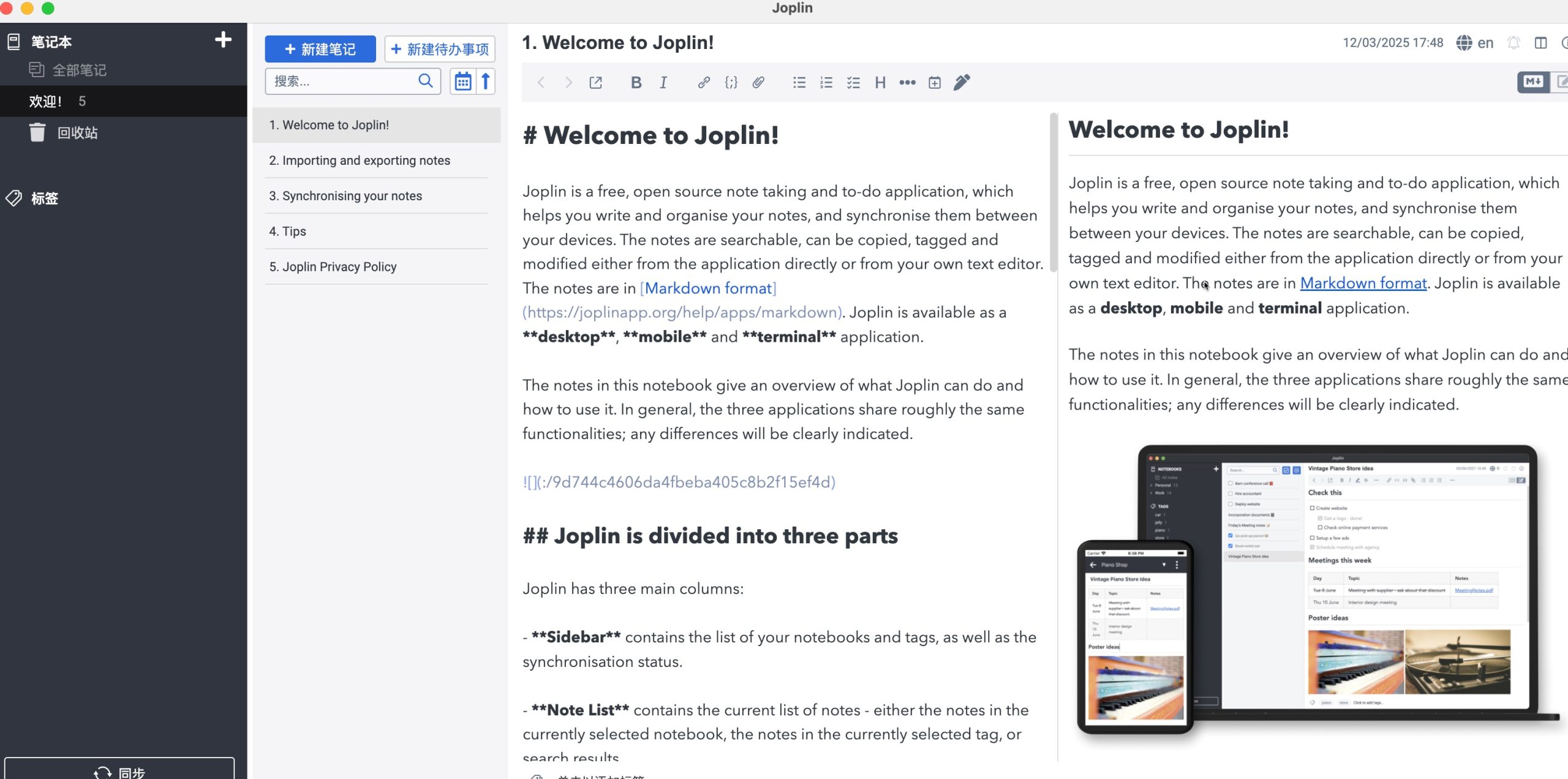
Task: Create a to-do with 新建待办事项
Action: coord(440,49)
